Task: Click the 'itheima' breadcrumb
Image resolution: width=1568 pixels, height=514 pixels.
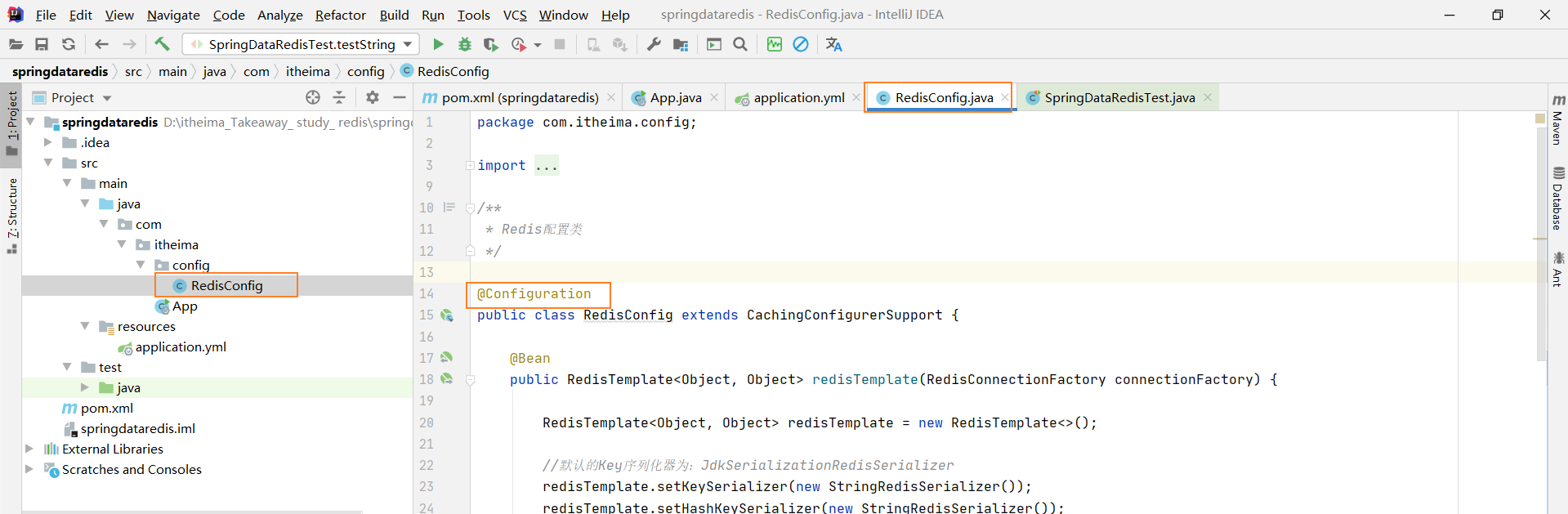Action: [x=308, y=71]
